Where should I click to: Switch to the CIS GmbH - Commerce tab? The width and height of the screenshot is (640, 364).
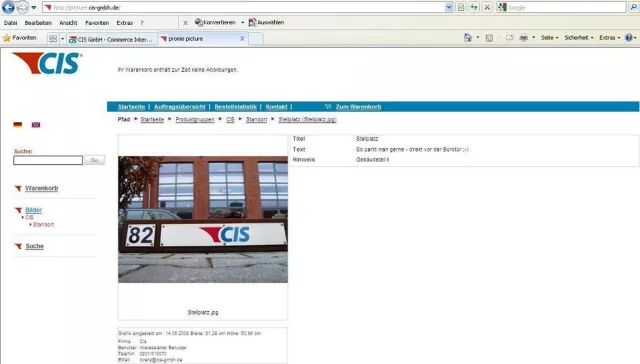pos(112,39)
